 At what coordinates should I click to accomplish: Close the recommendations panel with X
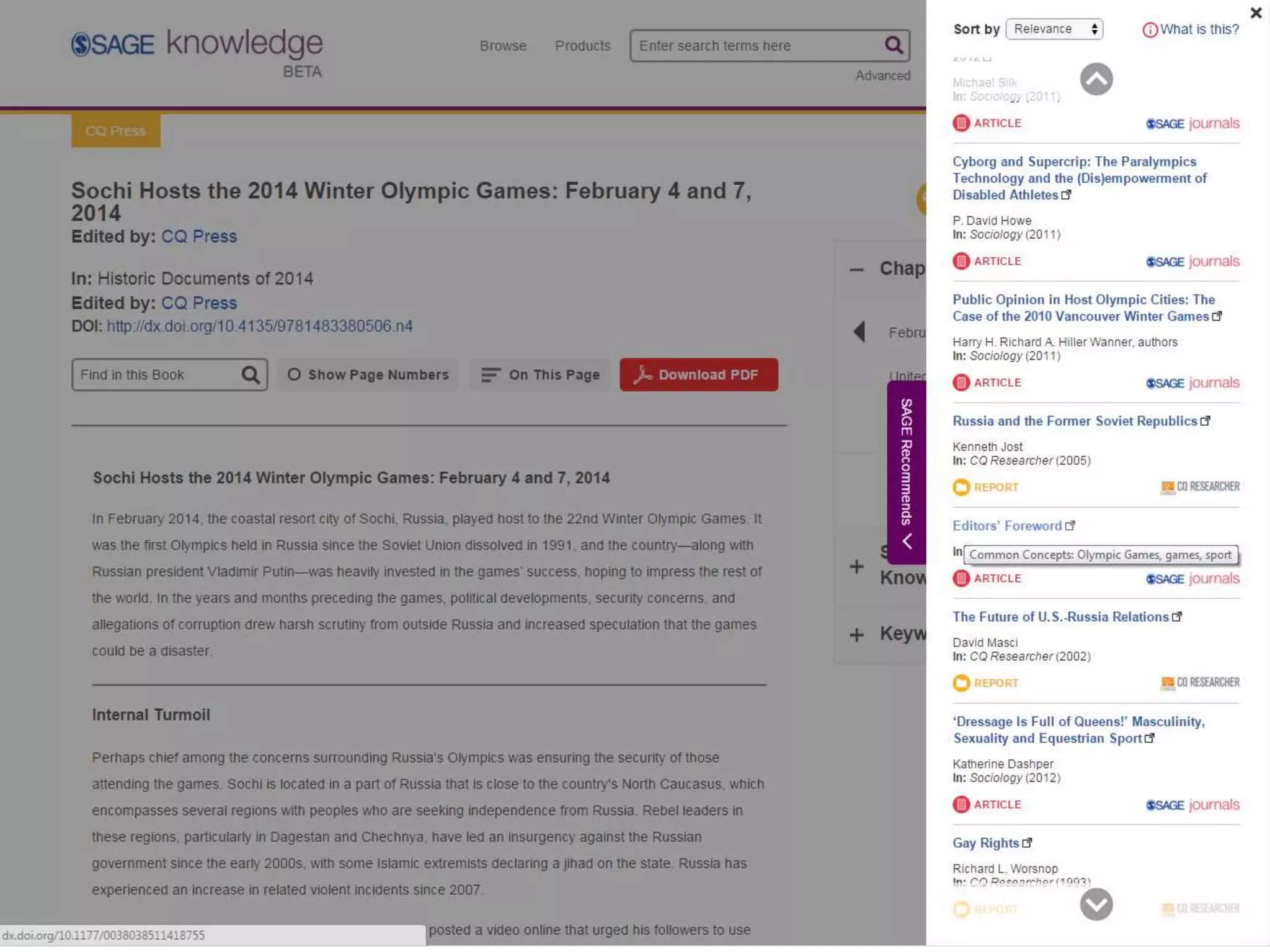pyautogui.click(x=1256, y=13)
